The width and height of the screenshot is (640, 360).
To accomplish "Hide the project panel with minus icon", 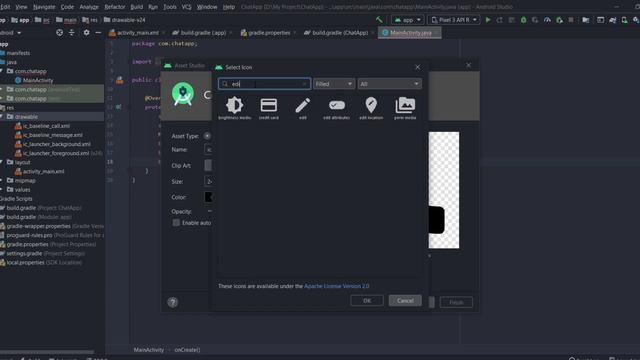I will tap(98, 33).
